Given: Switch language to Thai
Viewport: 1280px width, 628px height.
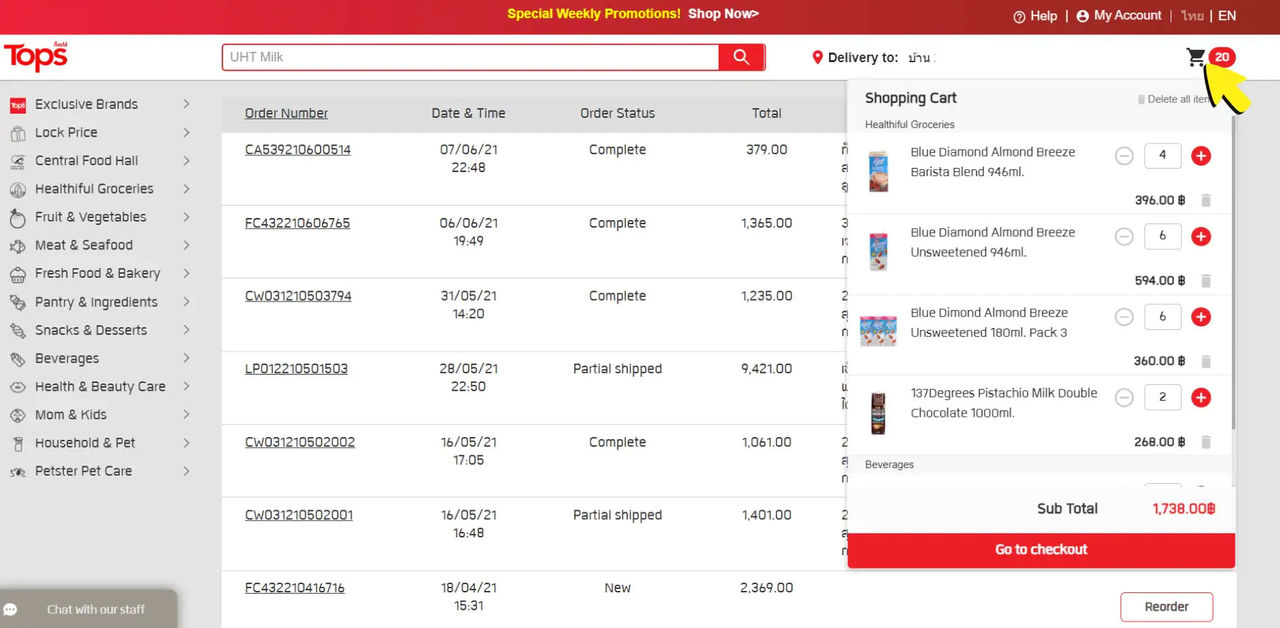Looking at the screenshot, I should (1192, 16).
